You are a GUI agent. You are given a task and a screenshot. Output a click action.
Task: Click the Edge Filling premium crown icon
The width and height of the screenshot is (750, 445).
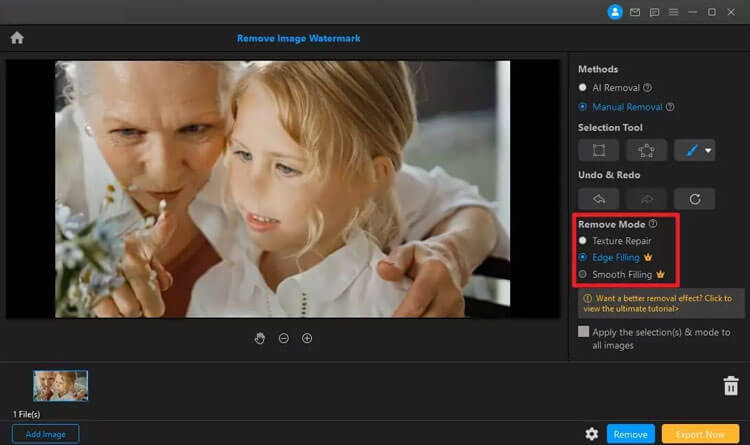point(648,257)
